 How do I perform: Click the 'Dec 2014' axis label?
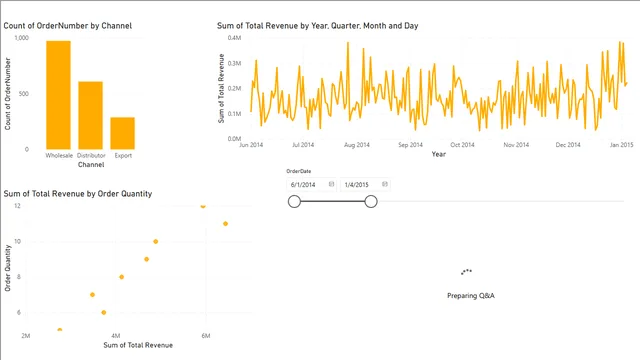pos(568,145)
